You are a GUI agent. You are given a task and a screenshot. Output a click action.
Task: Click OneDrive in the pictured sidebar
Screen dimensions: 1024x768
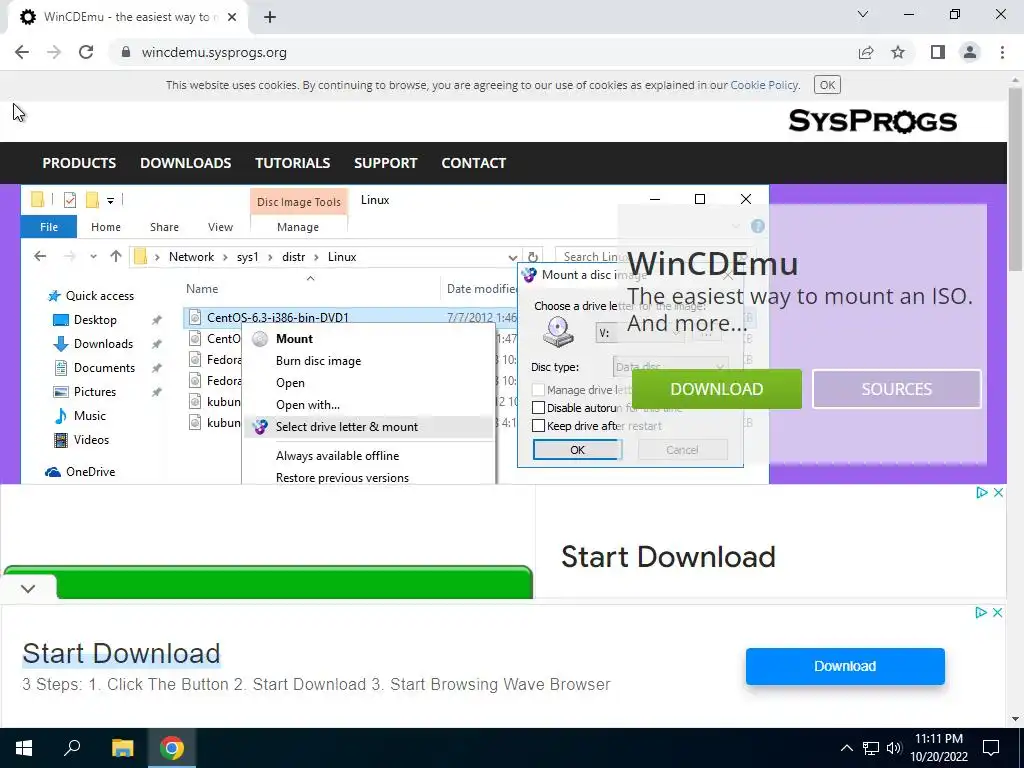pos(90,472)
